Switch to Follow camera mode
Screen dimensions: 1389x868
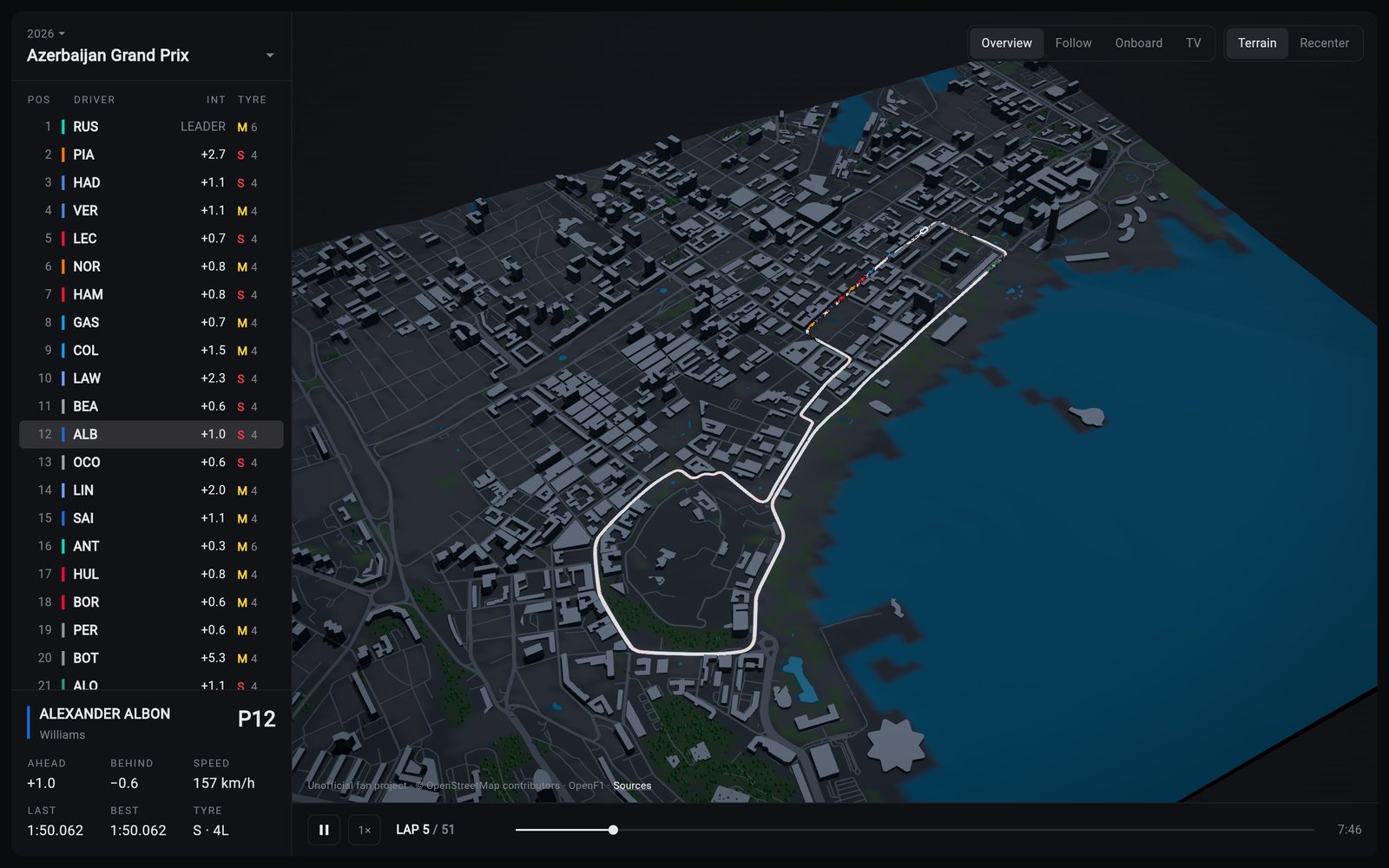click(x=1073, y=43)
